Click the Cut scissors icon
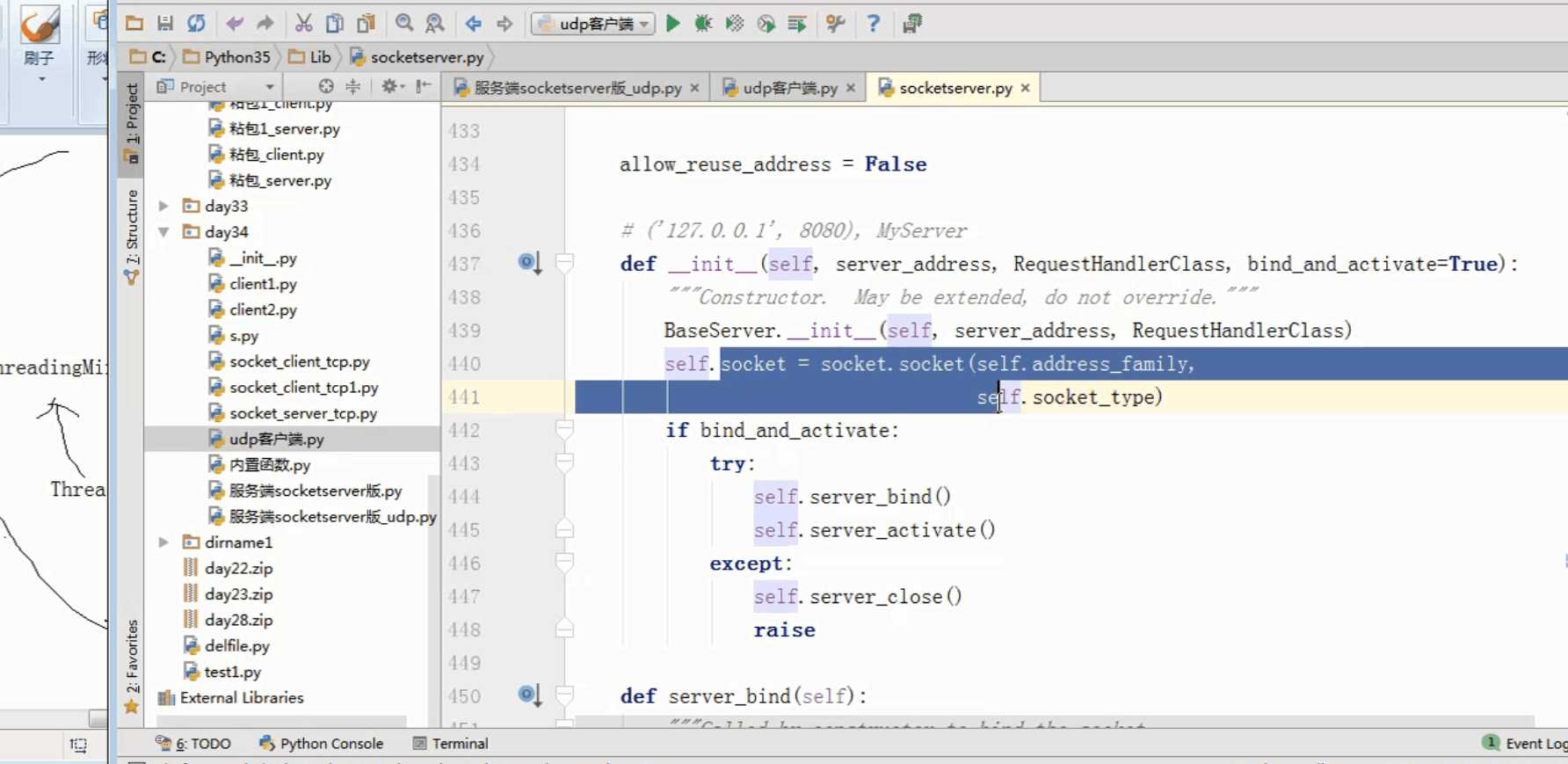1568x764 pixels. tap(304, 24)
